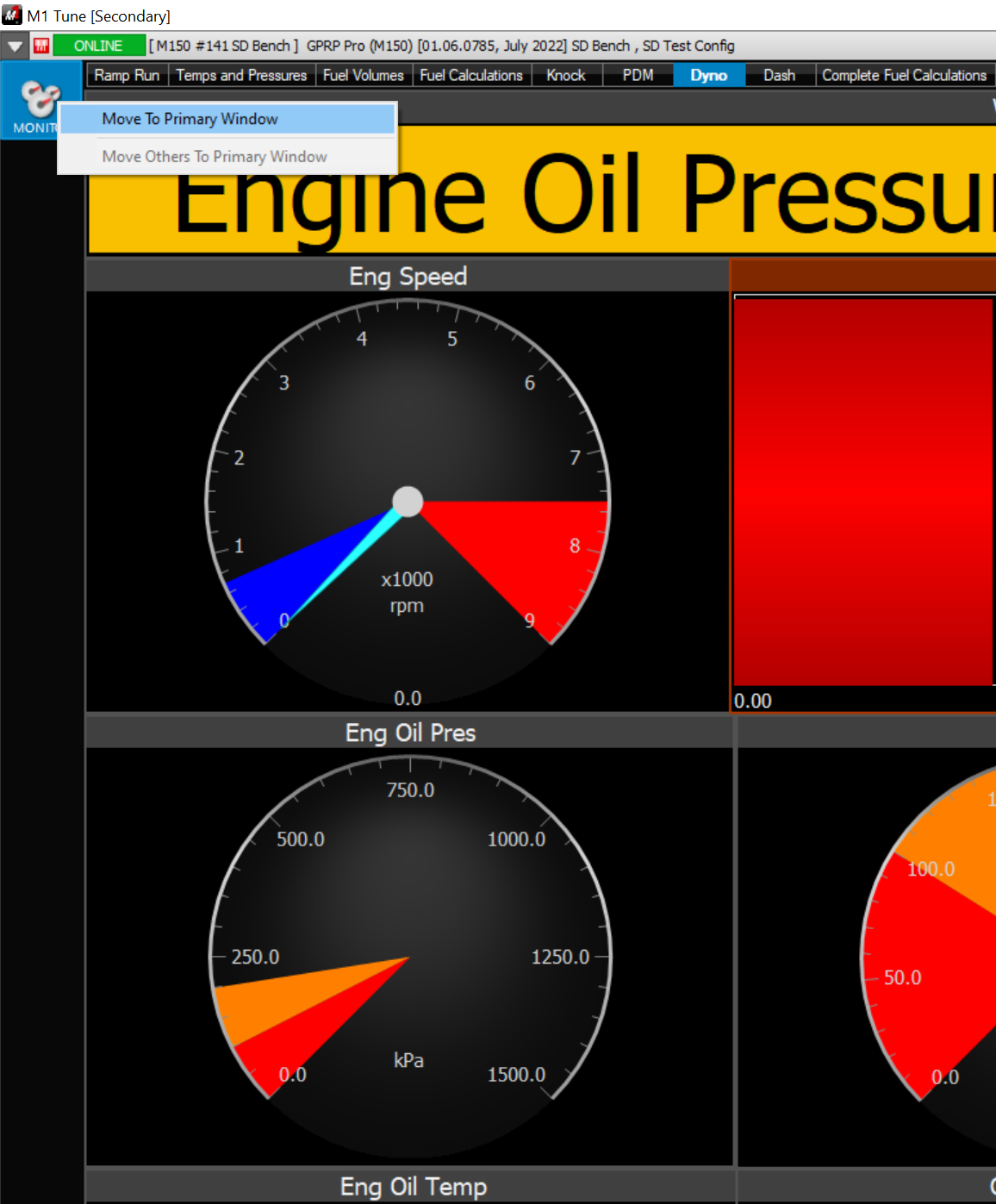Open the dropdown arrow in the status bar
The height and width of the screenshot is (1204, 996).
(x=15, y=46)
